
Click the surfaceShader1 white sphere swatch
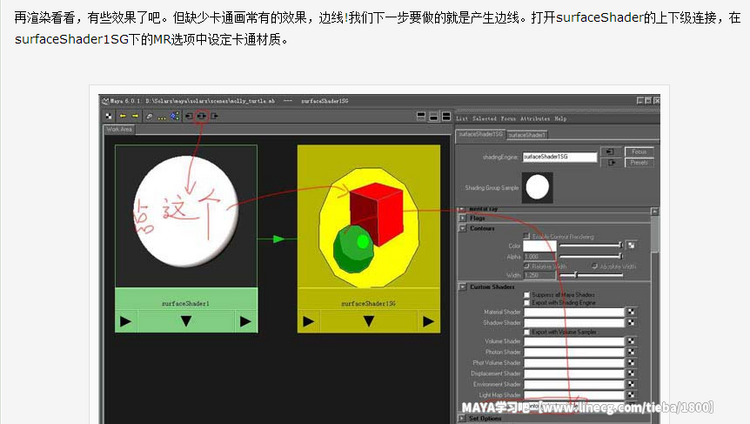click(x=186, y=212)
